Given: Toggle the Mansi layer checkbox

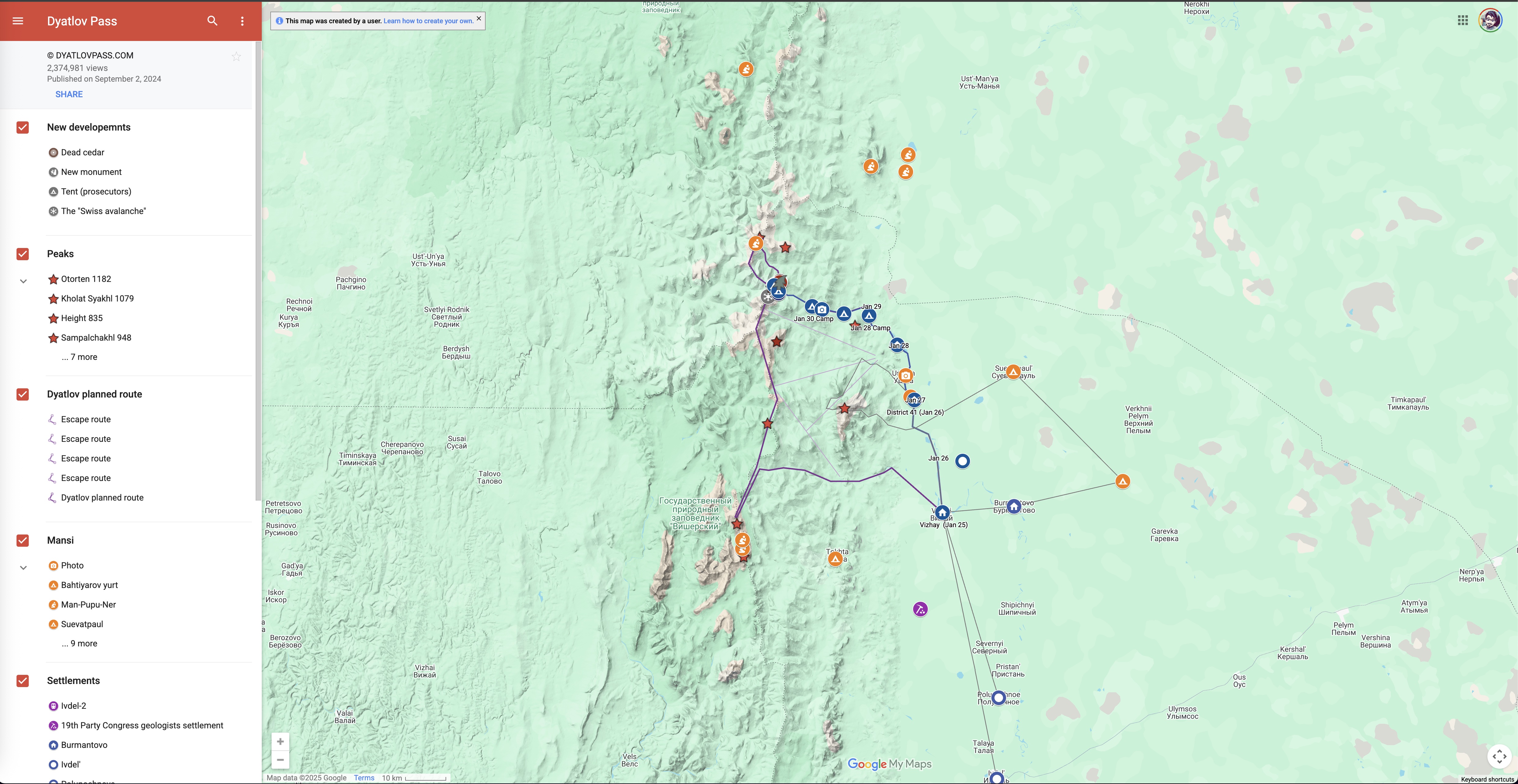Looking at the screenshot, I should 23,540.
